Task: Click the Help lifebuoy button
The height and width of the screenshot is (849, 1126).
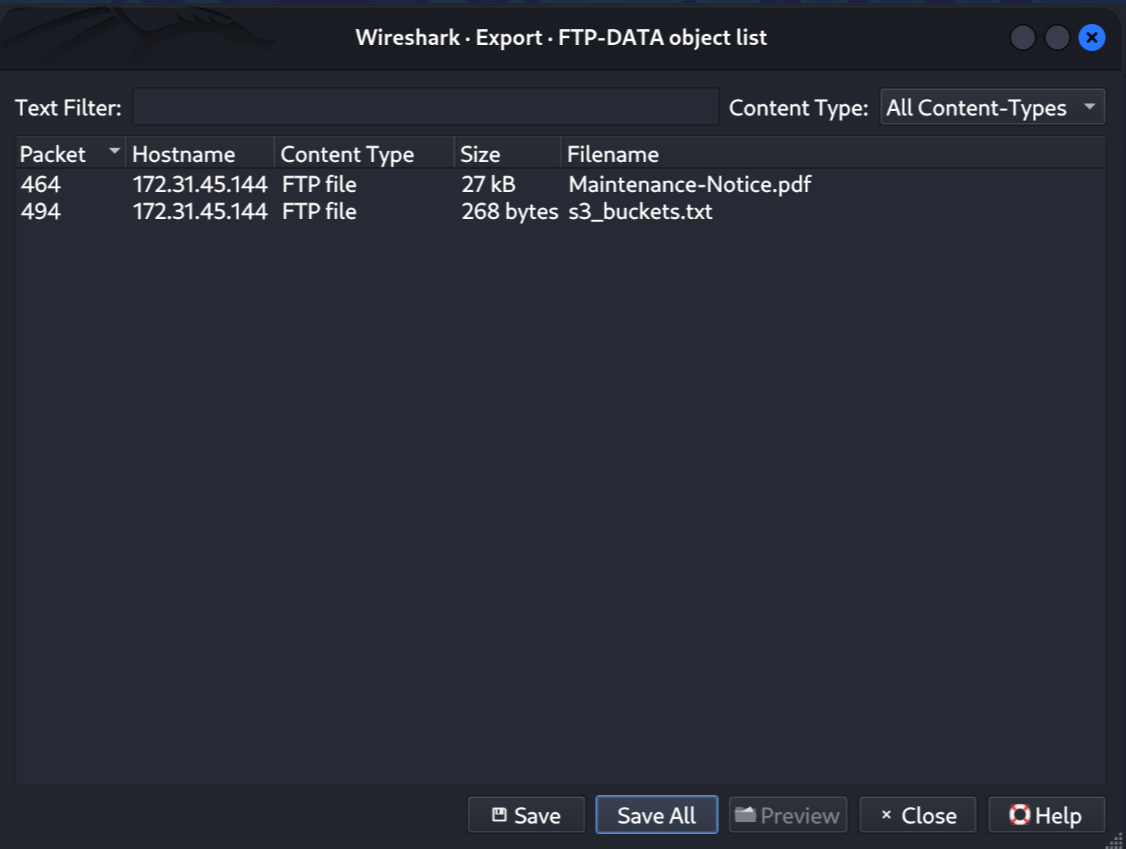Action: pyautogui.click(x=1046, y=815)
